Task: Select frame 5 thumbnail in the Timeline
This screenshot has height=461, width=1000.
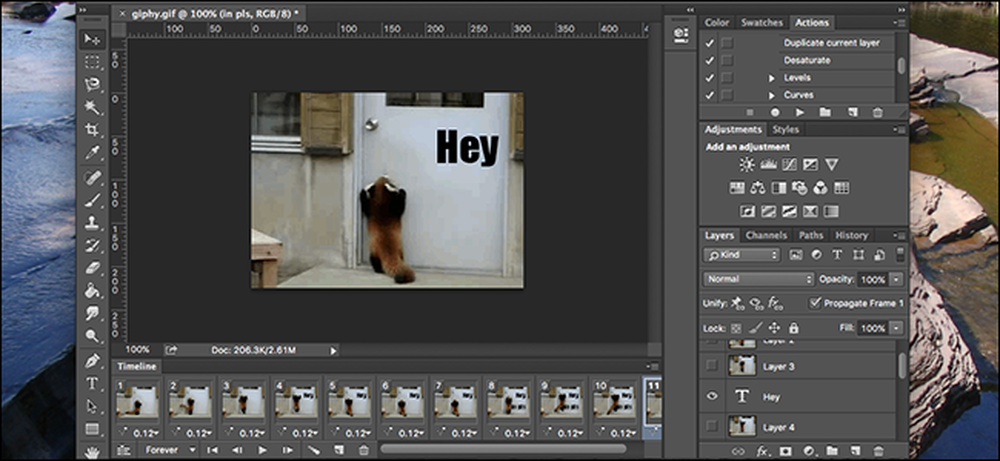Action: (349, 400)
